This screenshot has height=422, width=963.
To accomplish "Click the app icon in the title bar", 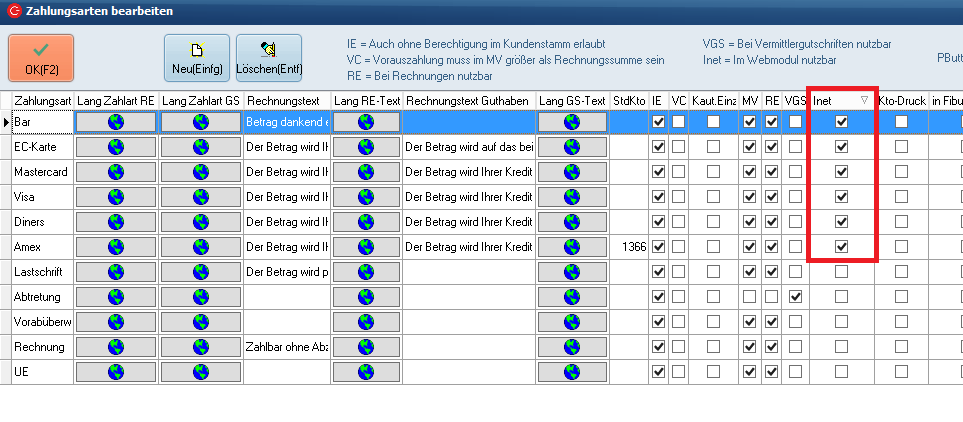I will tap(12, 11).
